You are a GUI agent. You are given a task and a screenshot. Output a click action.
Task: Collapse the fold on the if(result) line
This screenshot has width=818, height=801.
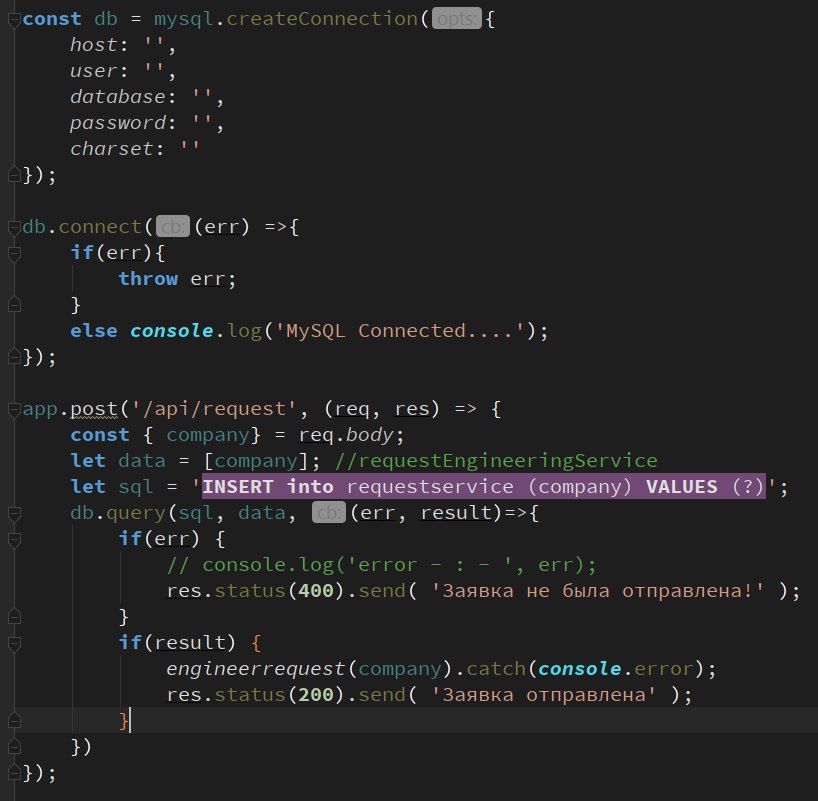tap(14, 644)
